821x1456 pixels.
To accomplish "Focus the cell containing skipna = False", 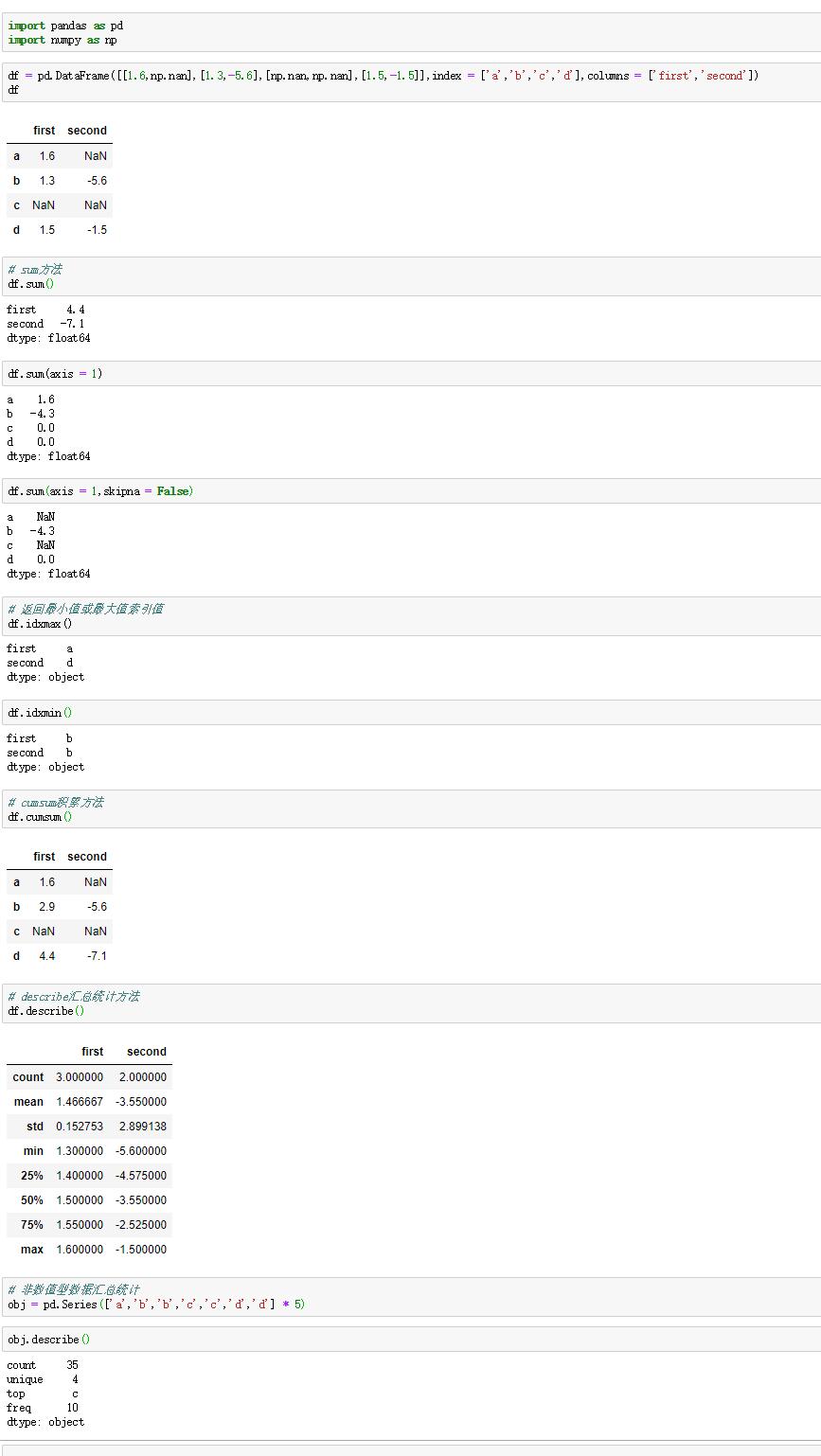I will 410,491.
